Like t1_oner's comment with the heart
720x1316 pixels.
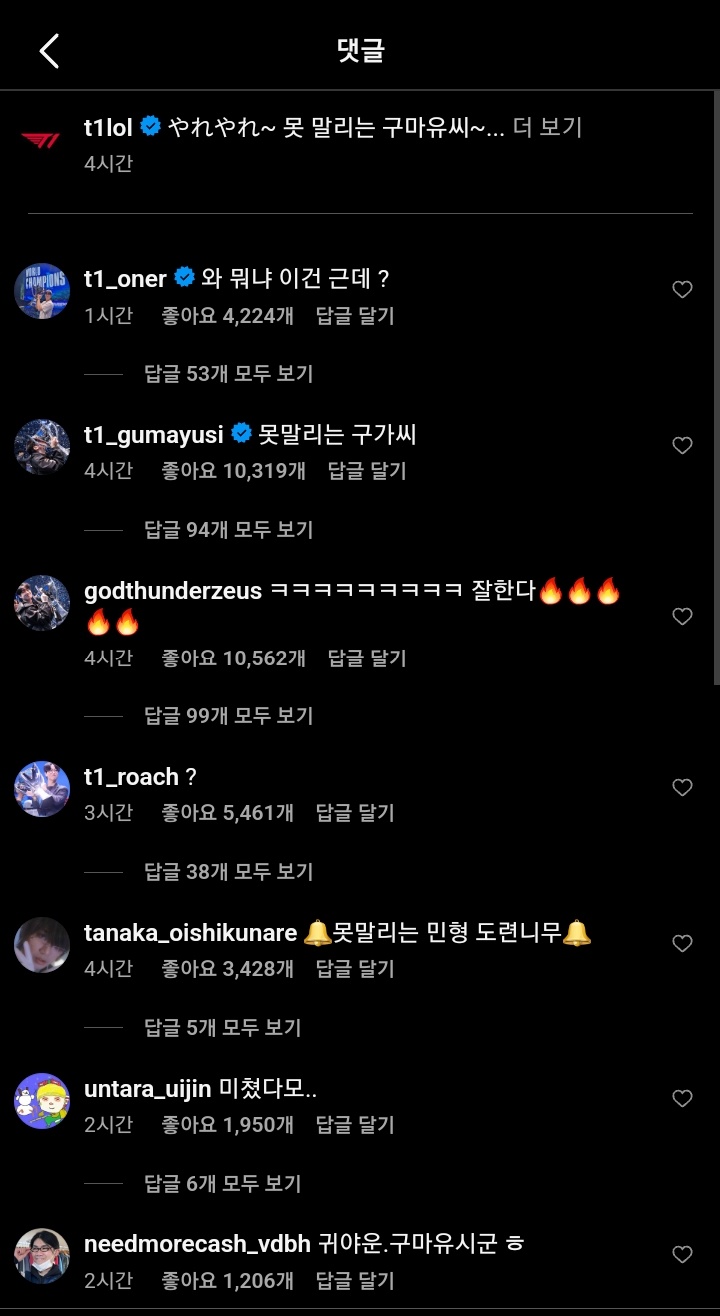[682, 290]
